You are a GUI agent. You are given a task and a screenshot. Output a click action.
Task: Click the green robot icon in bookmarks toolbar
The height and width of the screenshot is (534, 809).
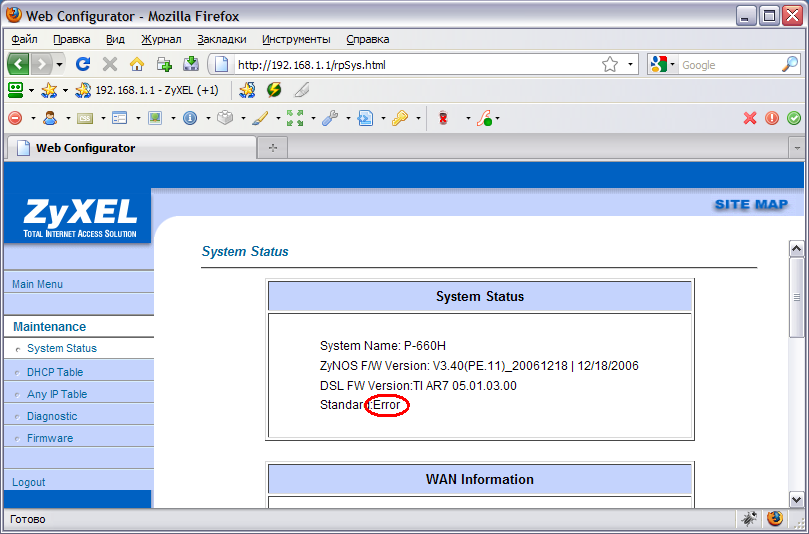tap(16, 90)
